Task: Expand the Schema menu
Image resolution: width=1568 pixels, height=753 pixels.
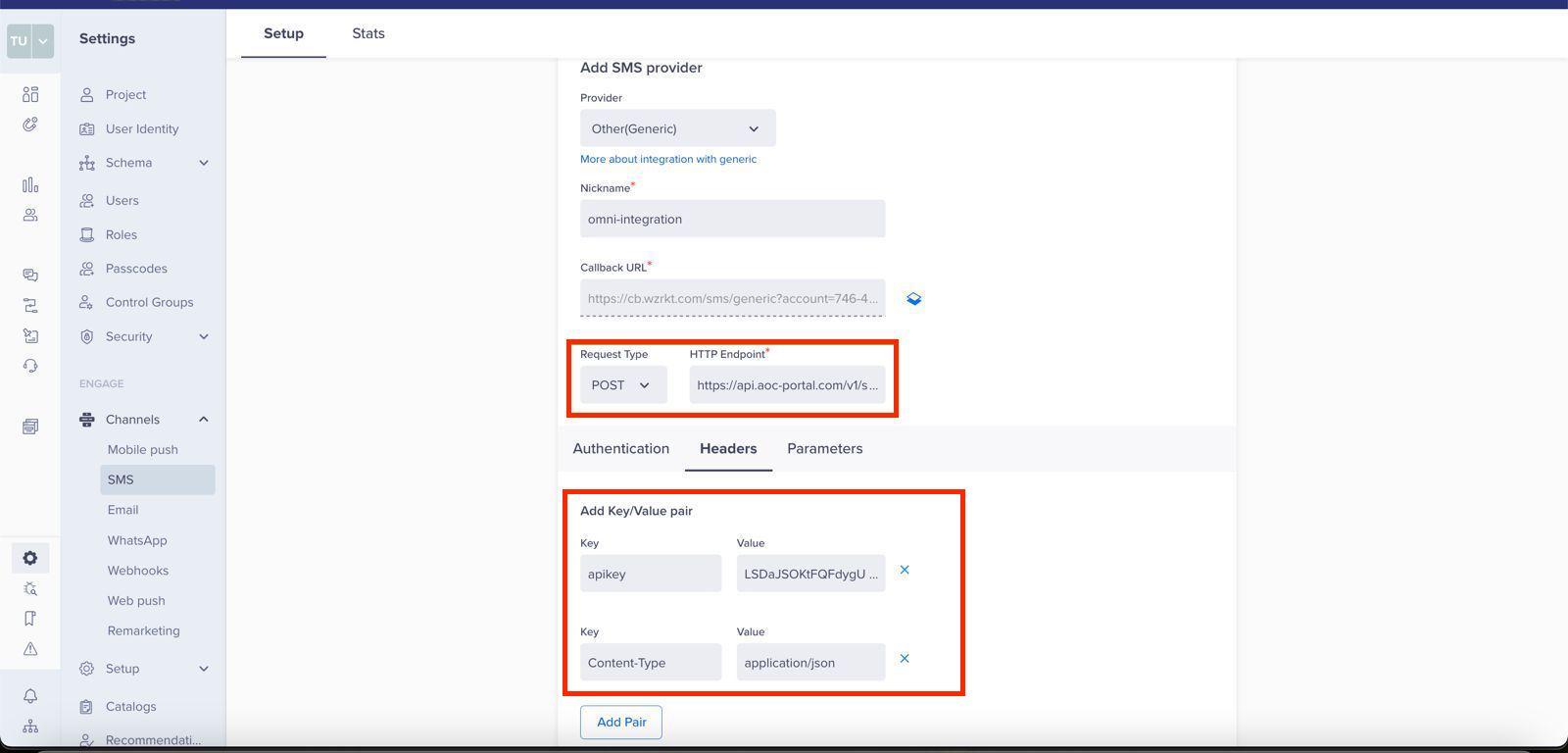Action: tap(204, 163)
